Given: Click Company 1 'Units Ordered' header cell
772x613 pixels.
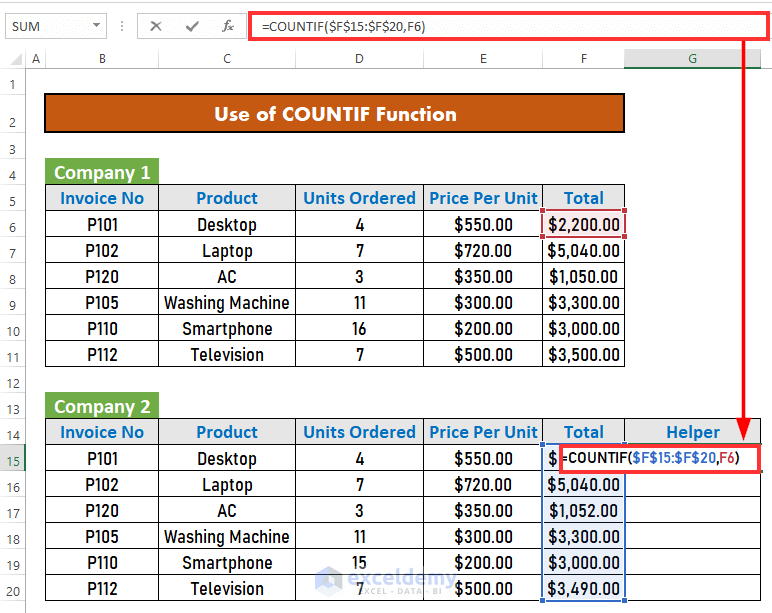Looking at the screenshot, I should (x=359, y=198).
